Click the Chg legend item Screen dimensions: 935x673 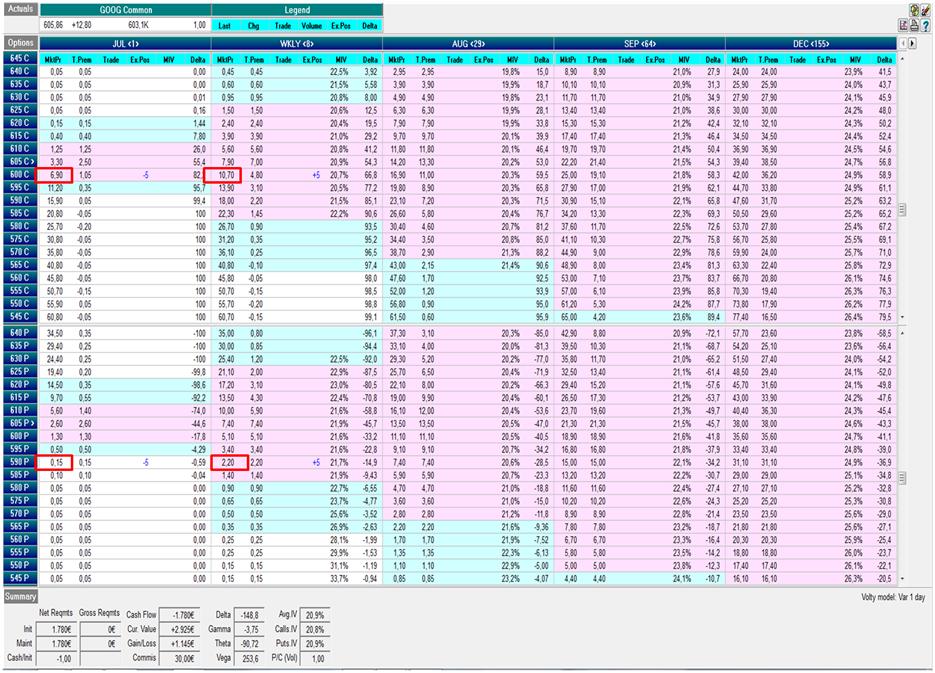(x=253, y=26)
